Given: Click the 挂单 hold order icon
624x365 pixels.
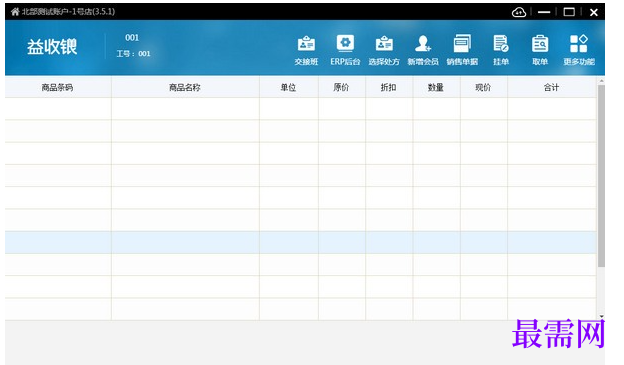Looking at the screenshot, I should point(501,50).
